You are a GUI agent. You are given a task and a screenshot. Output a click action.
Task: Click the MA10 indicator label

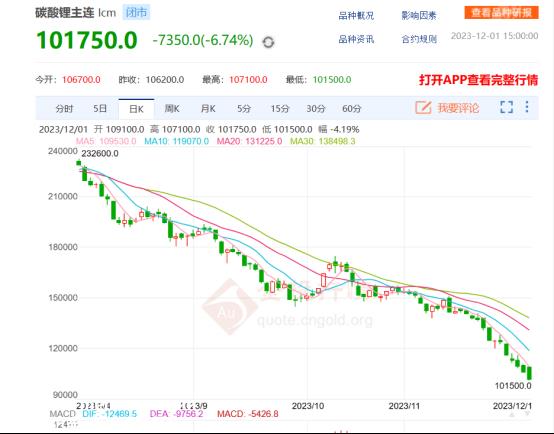[176, 141]
